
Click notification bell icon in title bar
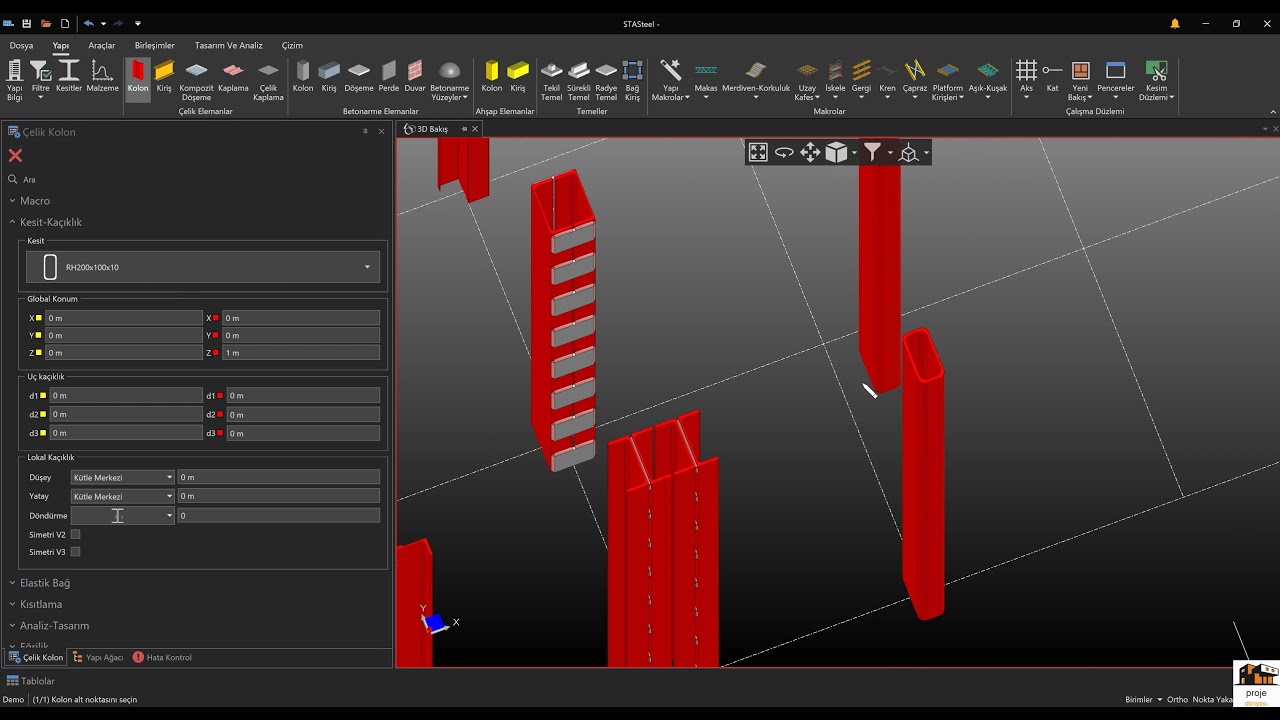click(x=1175, y=23)
